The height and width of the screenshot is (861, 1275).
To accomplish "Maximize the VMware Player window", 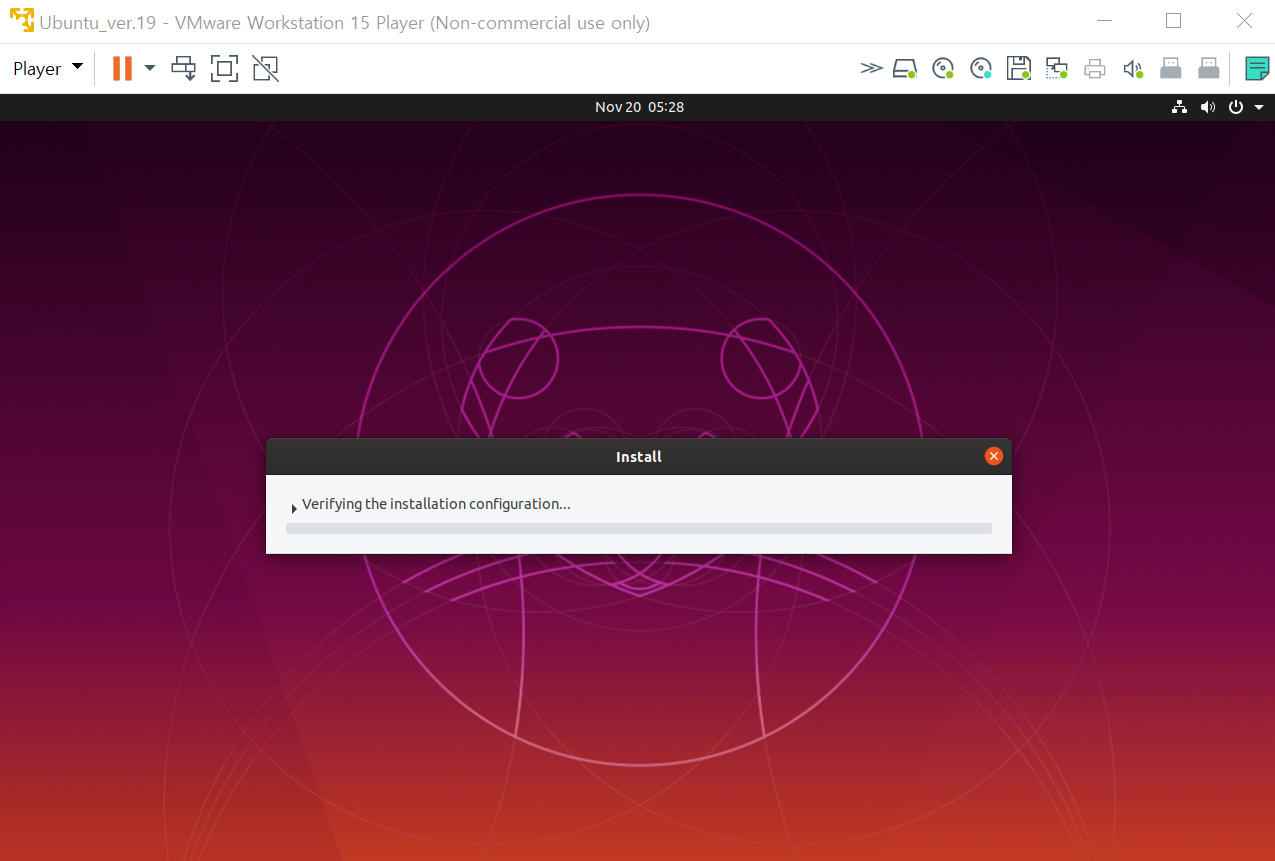I will [x=1173, y=21].
